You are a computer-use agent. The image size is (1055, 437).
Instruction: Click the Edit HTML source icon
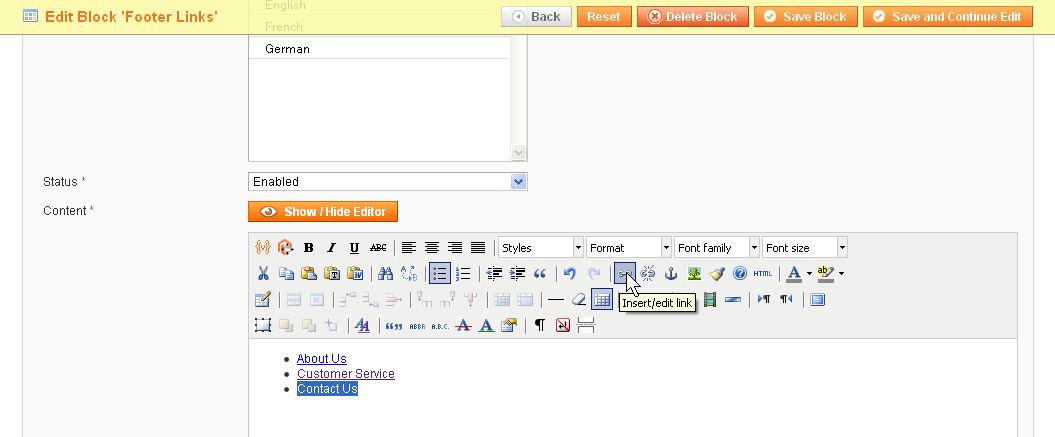[x=762, y=273]
